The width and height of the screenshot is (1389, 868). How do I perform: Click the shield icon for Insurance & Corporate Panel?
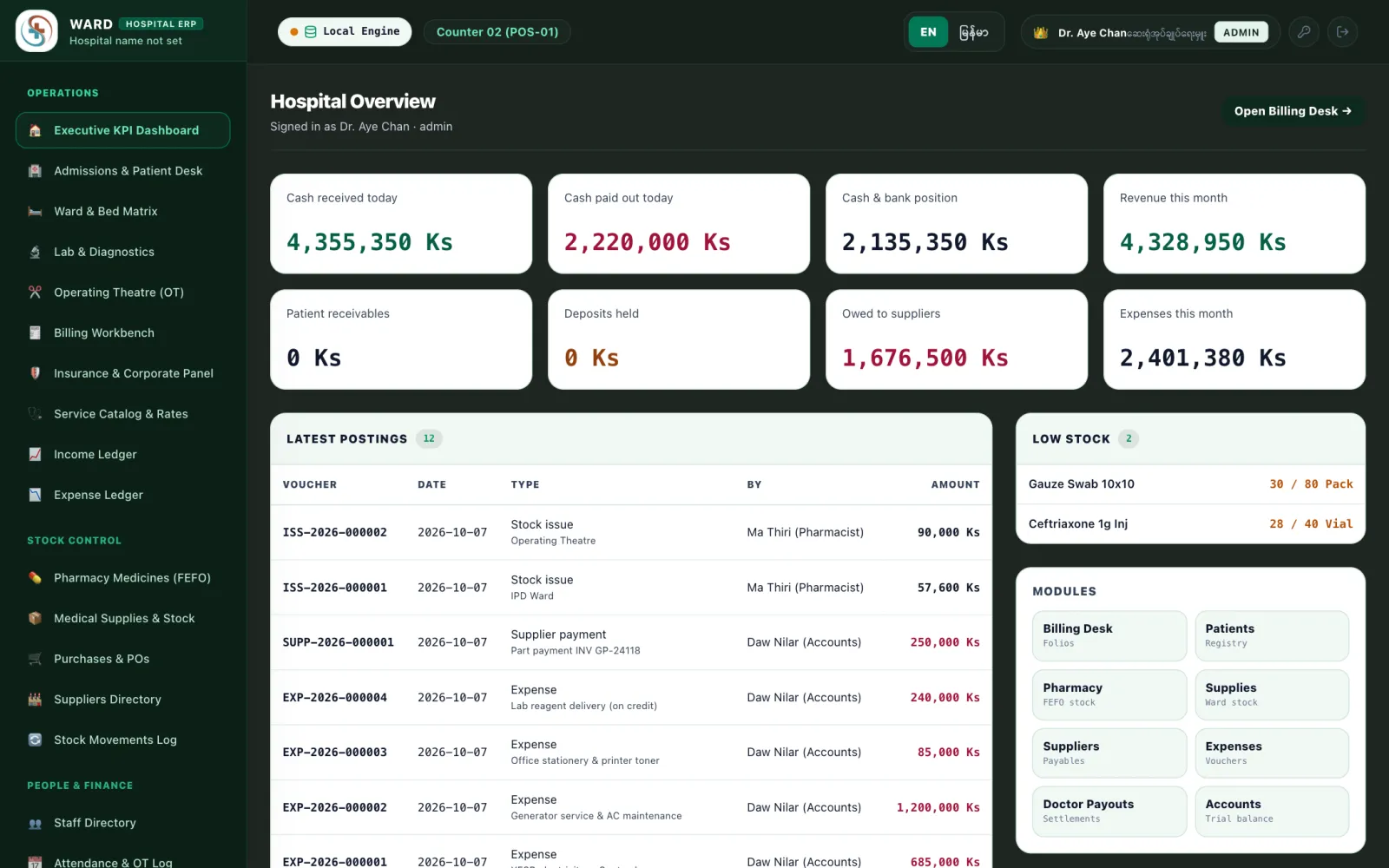[35, 373]
